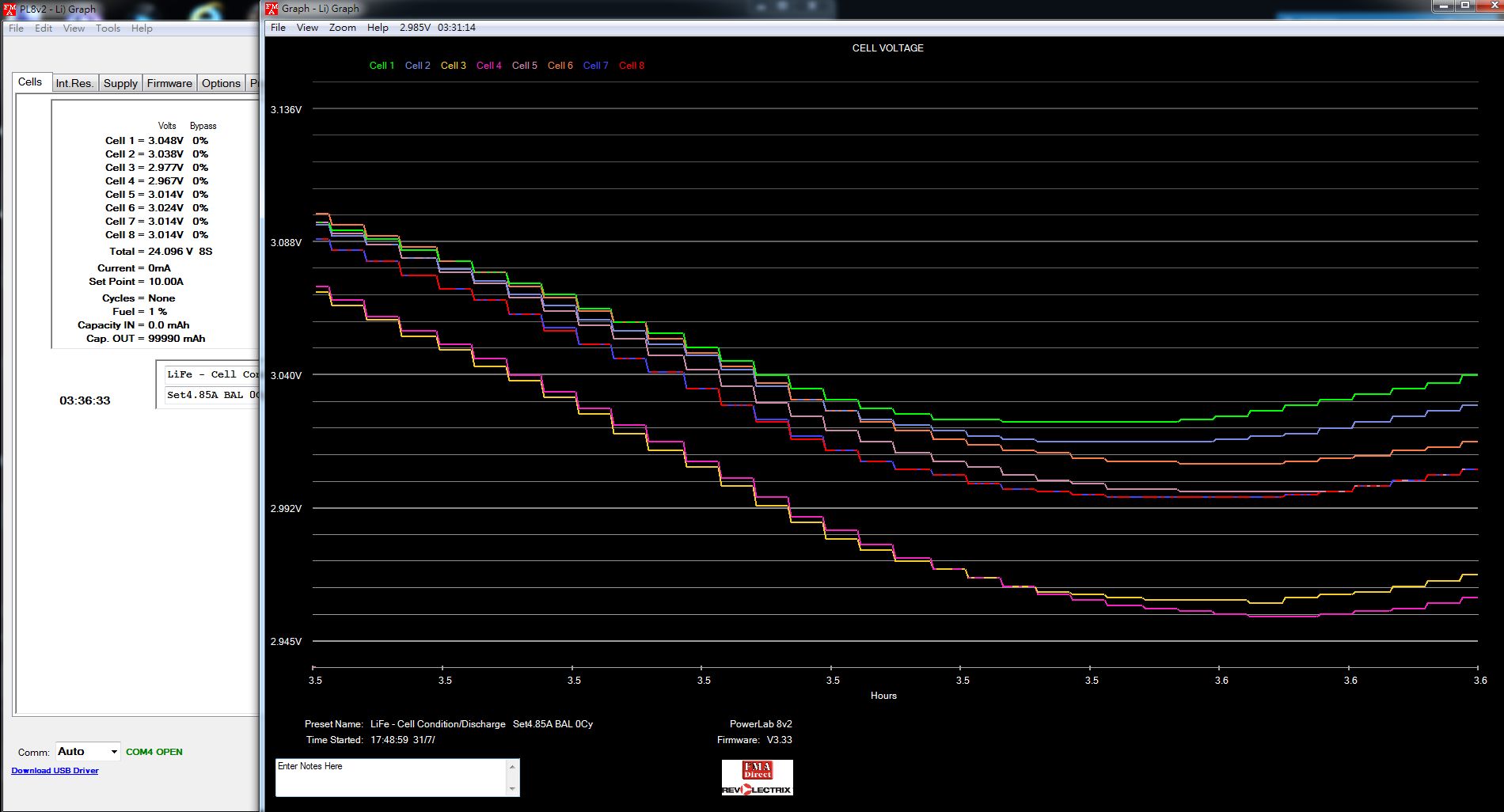Toggle the red Cell 8 legend label
The image size is (1504, 812).
631,66
